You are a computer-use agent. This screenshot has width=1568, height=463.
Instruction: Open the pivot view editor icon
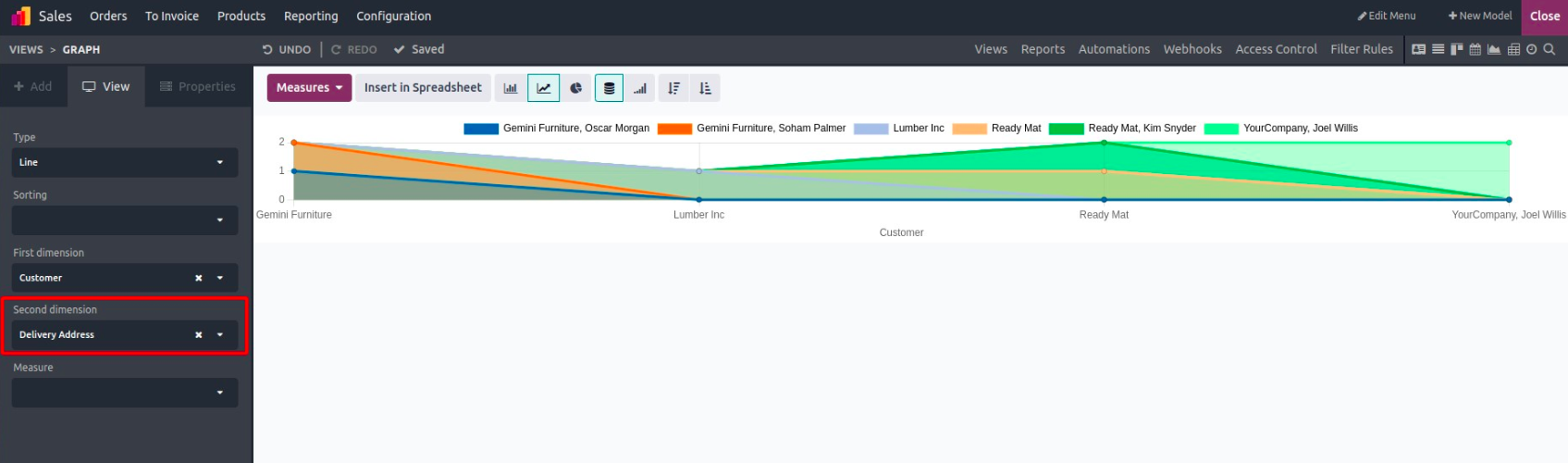(x=1513, y=49)
